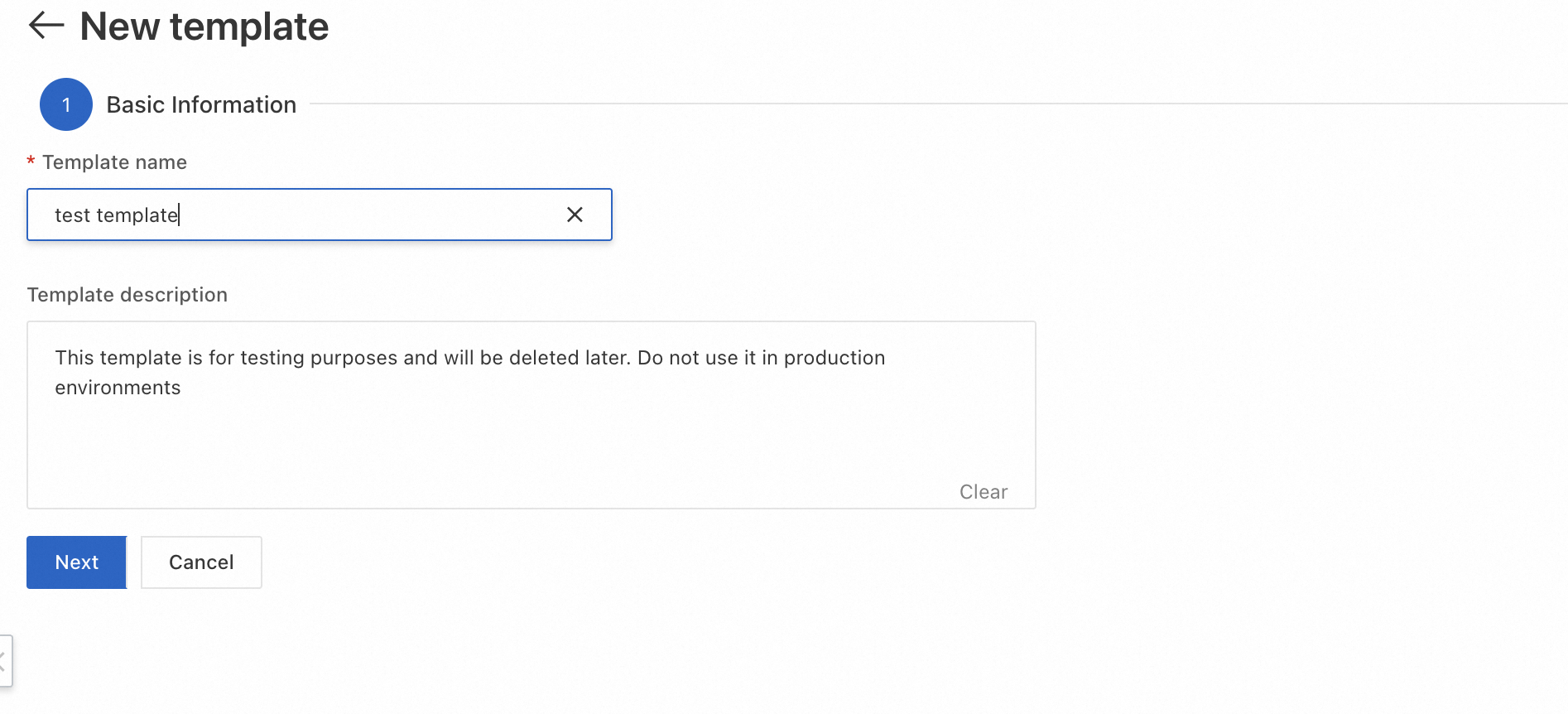Click the back arrow beside New template
This screenshot has height=714, width=1568.
(x=46, y=26)
